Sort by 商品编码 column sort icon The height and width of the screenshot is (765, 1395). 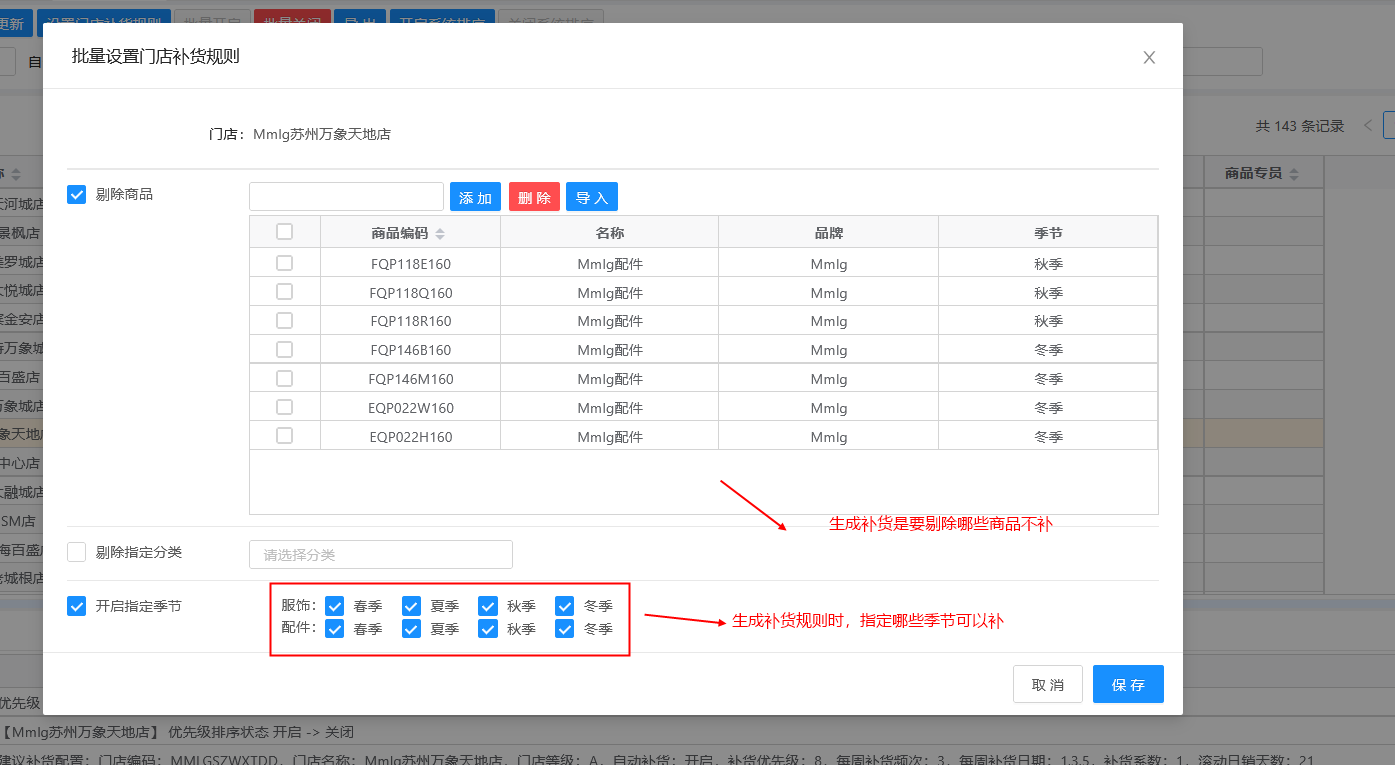tap(440, 234)
